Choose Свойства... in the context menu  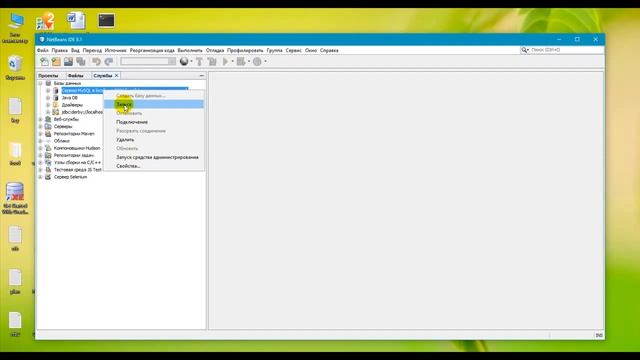[x=153, y=166]
